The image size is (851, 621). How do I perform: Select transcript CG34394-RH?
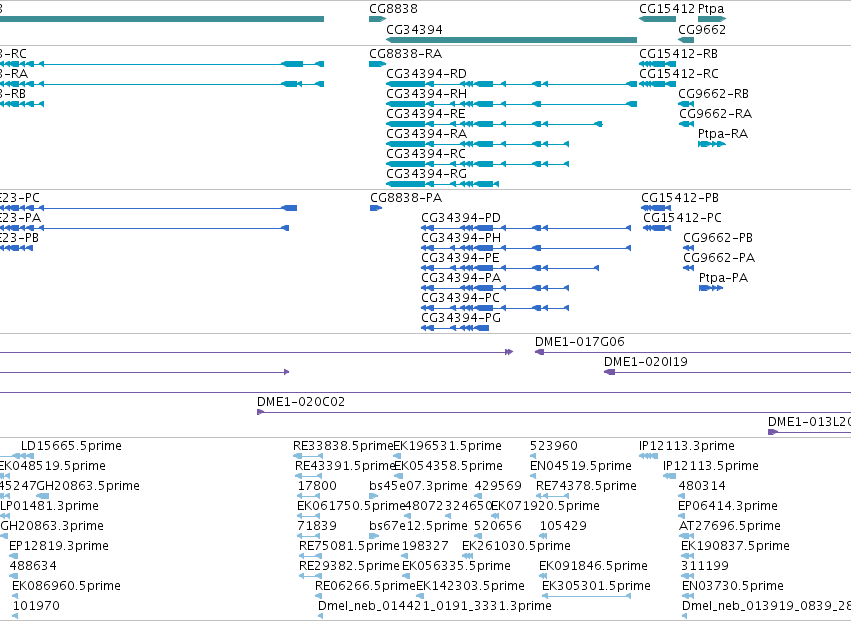[426, 94]
